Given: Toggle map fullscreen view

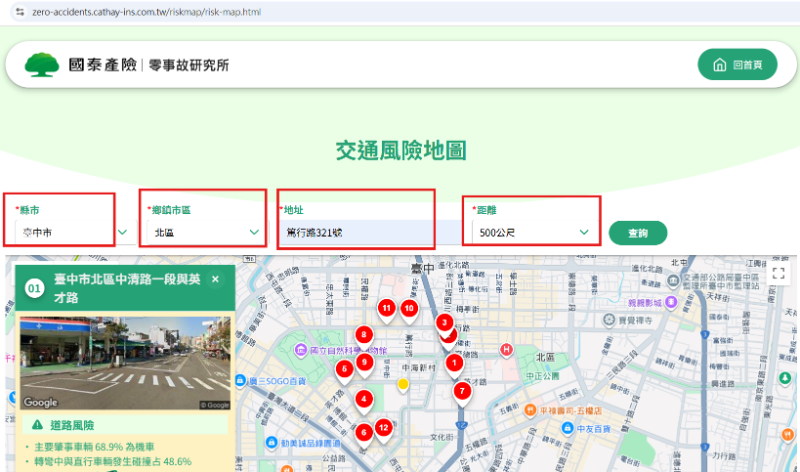Looking at the screenshot, I should point(778,273).
